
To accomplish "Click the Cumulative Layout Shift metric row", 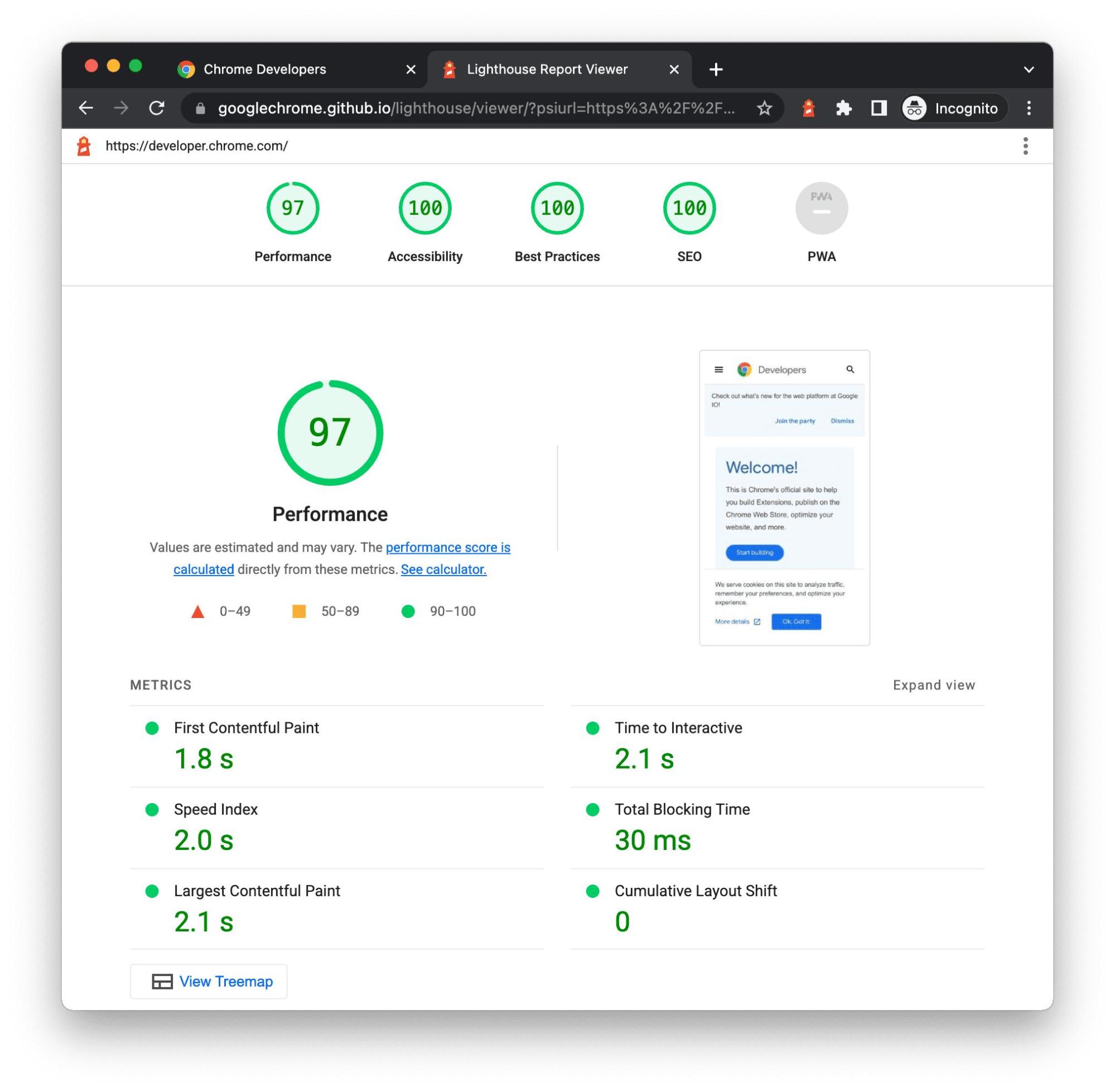I will 777,909.
